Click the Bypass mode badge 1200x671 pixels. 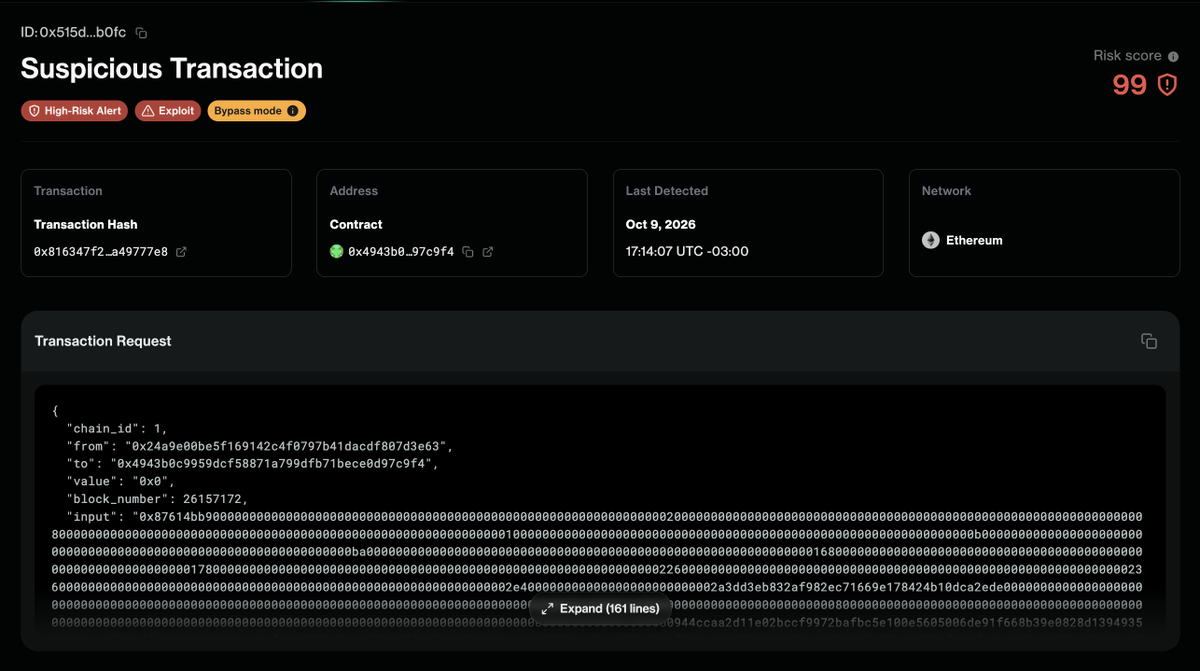[x=257, y=111]
